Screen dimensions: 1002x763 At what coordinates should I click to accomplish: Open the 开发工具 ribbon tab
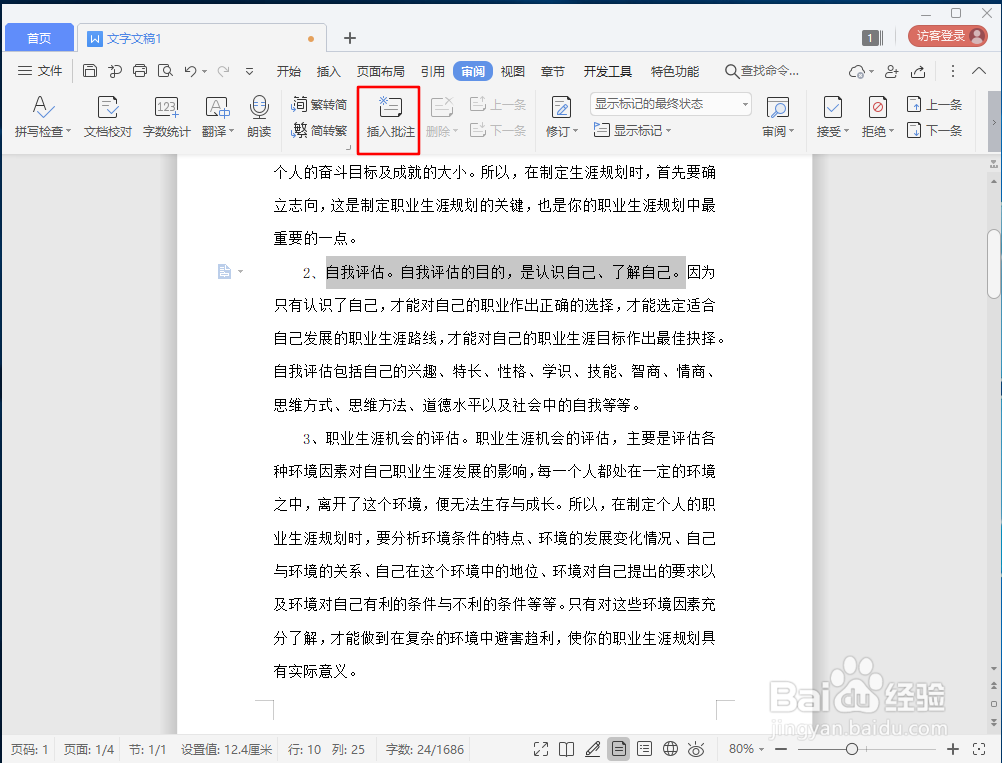(608, 71)
